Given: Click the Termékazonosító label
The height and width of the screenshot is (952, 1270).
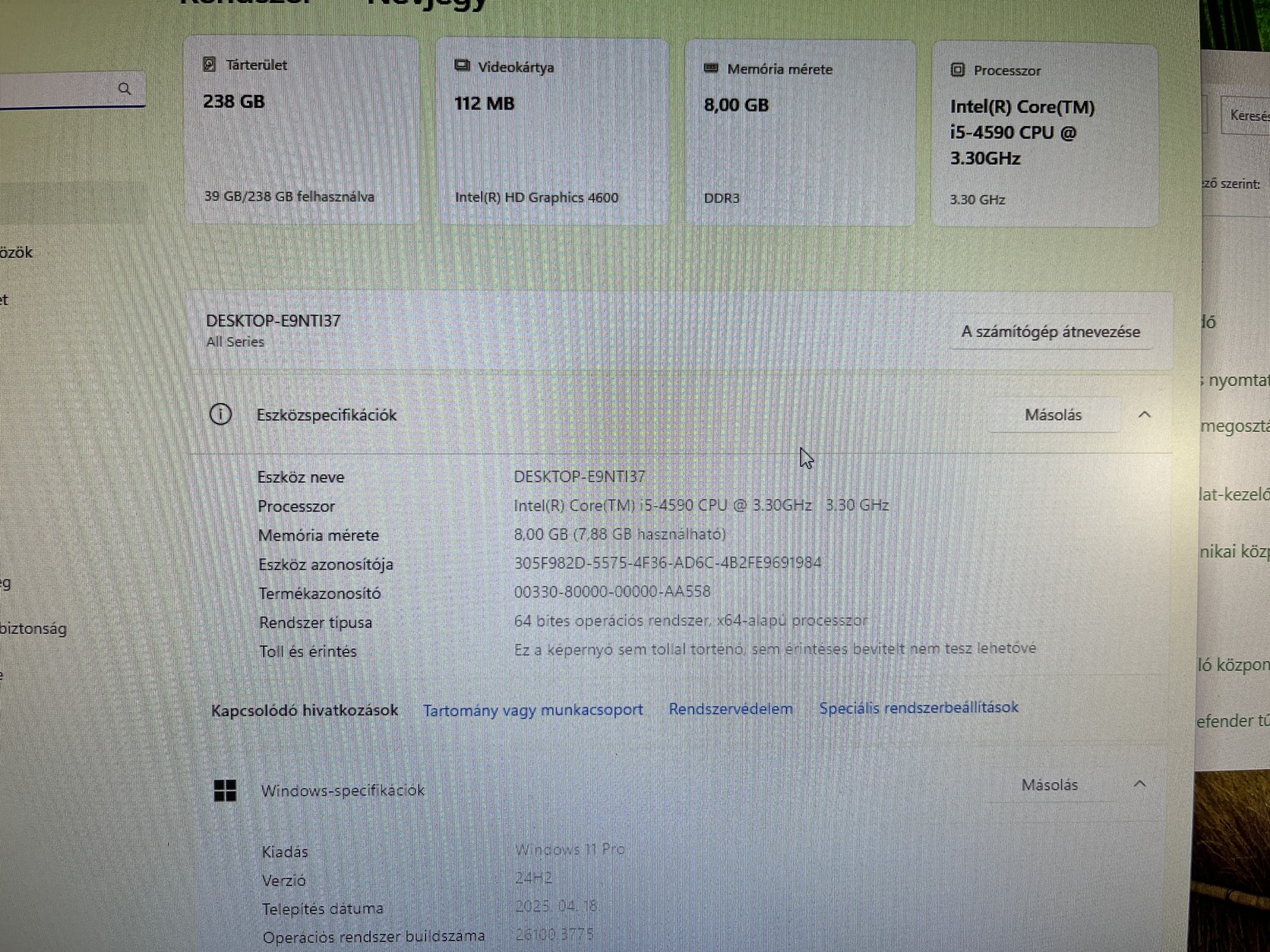Looking at the screenshot, I should [x=320, y=593].
